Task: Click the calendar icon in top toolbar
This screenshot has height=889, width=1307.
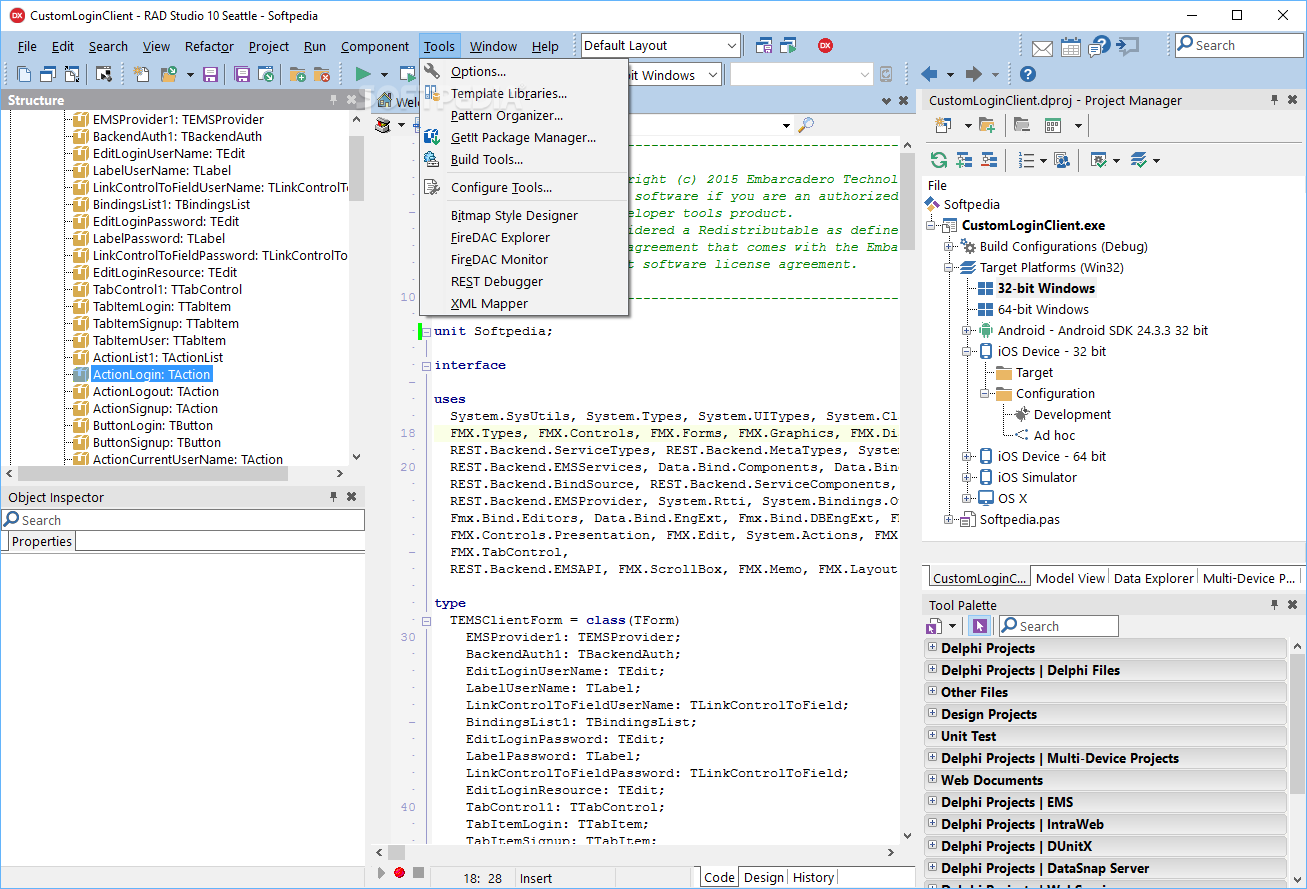Action: click(x=1071, y=47)
